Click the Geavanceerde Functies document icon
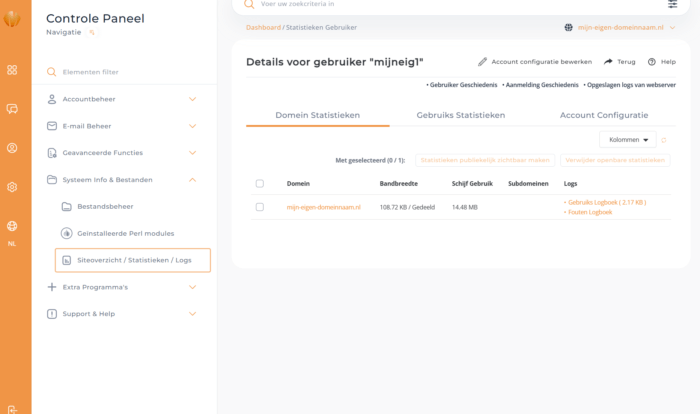Screen dimensions: 700x414 pyautogui.click(x=52, y=153)
